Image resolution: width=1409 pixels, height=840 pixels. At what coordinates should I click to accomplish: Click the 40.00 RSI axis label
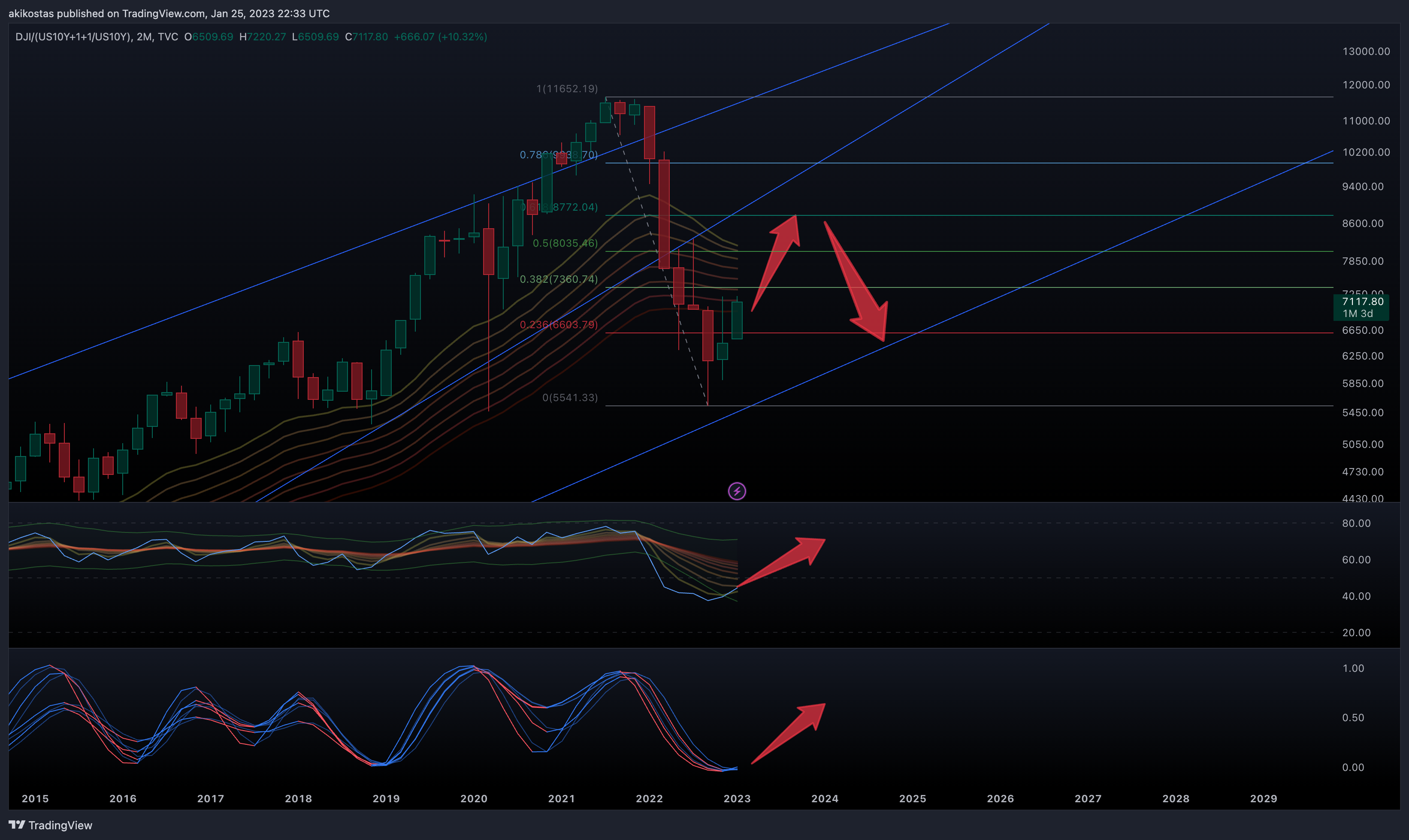coord(1356,597)
